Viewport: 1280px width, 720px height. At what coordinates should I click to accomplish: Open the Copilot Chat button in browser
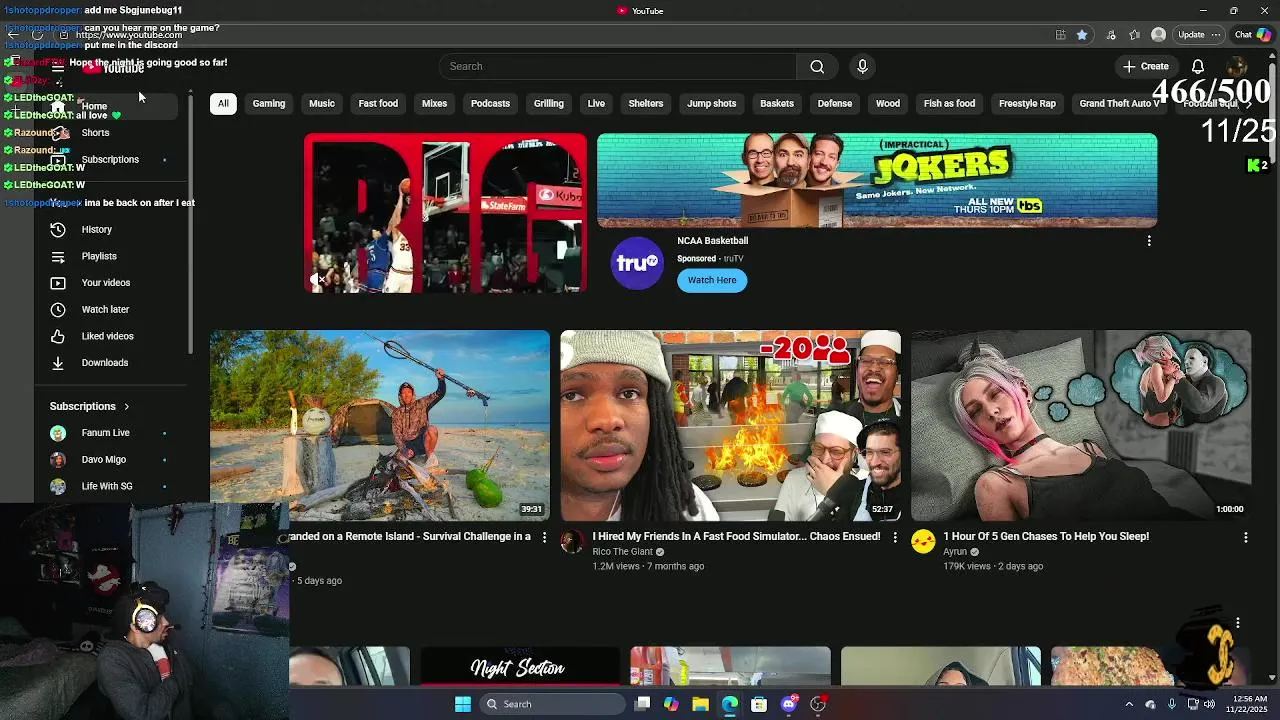1253,34
